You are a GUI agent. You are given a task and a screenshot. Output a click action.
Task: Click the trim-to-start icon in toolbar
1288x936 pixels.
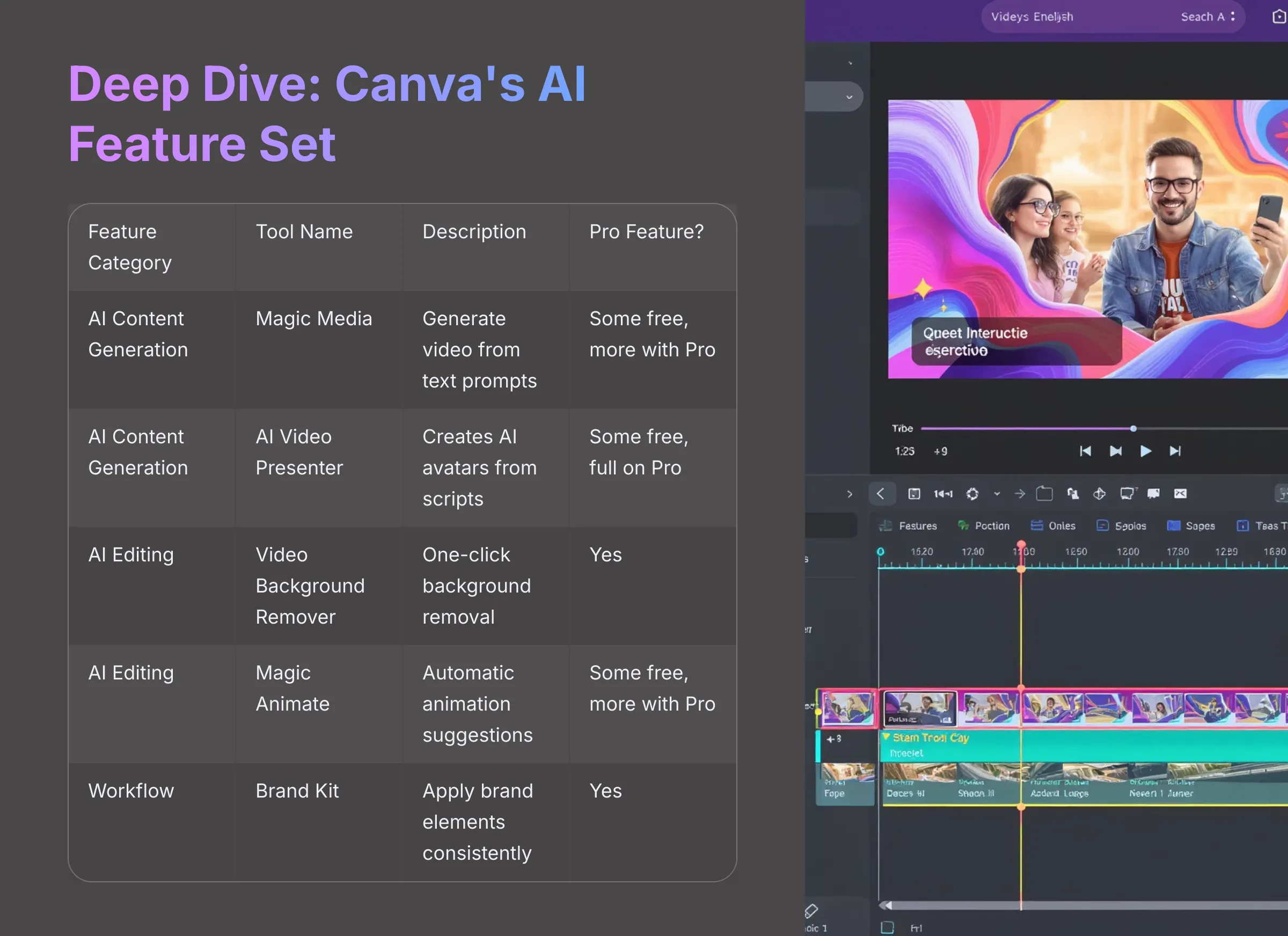point(943,494)
